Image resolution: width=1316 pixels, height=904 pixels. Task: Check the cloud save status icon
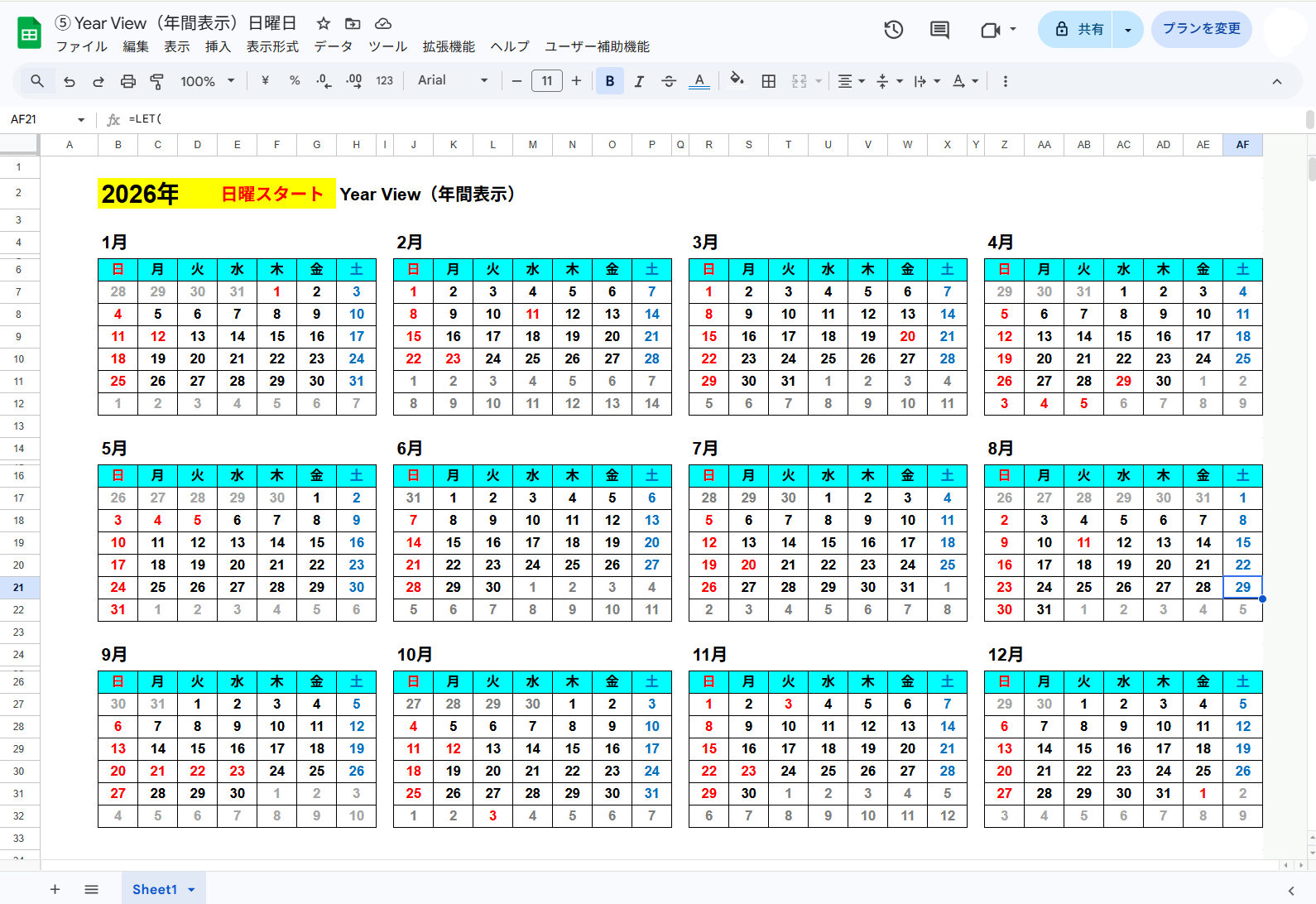click(x=382, y=23)
